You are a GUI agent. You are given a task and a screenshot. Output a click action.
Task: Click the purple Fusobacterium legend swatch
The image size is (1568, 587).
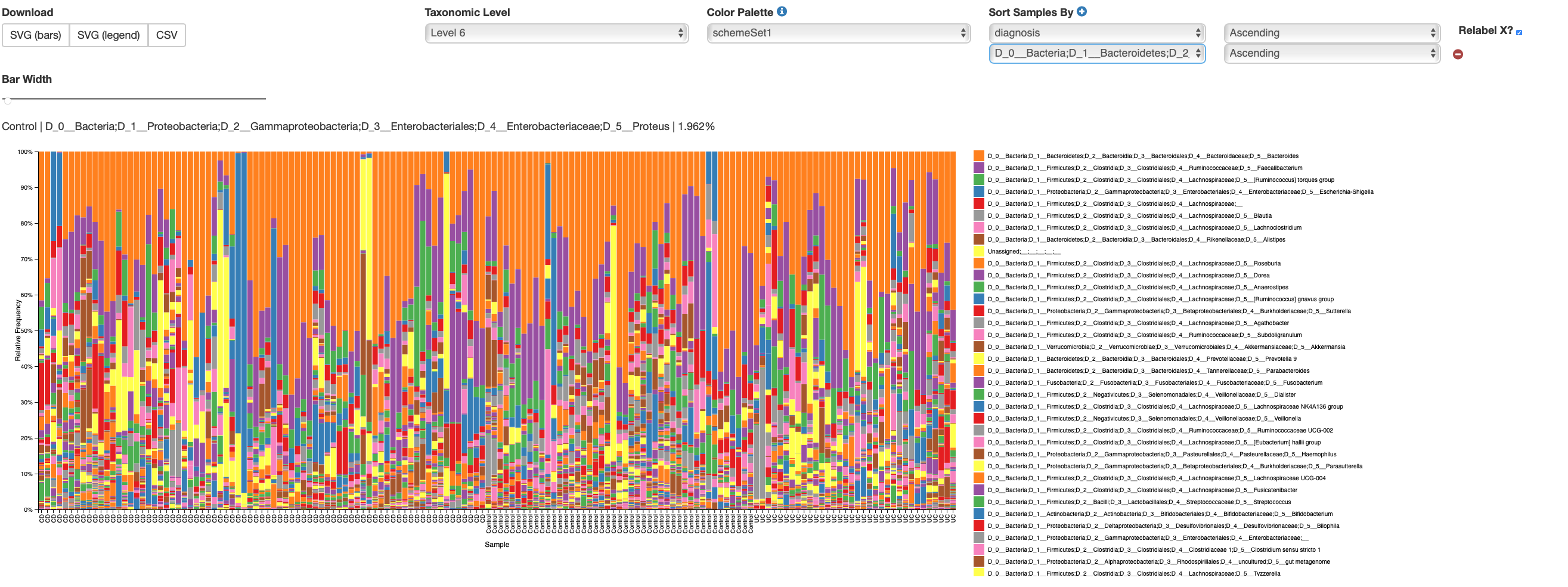979,382
